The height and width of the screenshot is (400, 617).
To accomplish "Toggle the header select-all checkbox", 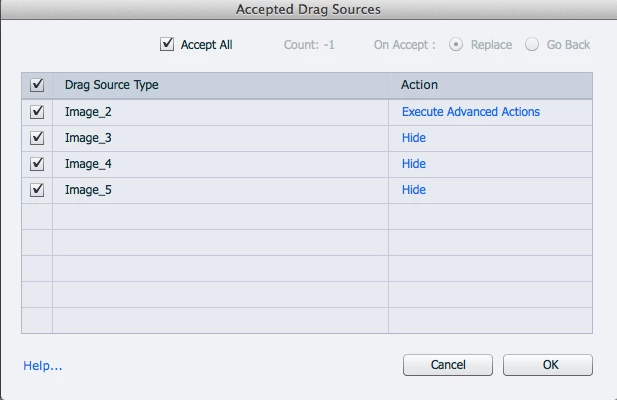I will (x=38, y=86).
